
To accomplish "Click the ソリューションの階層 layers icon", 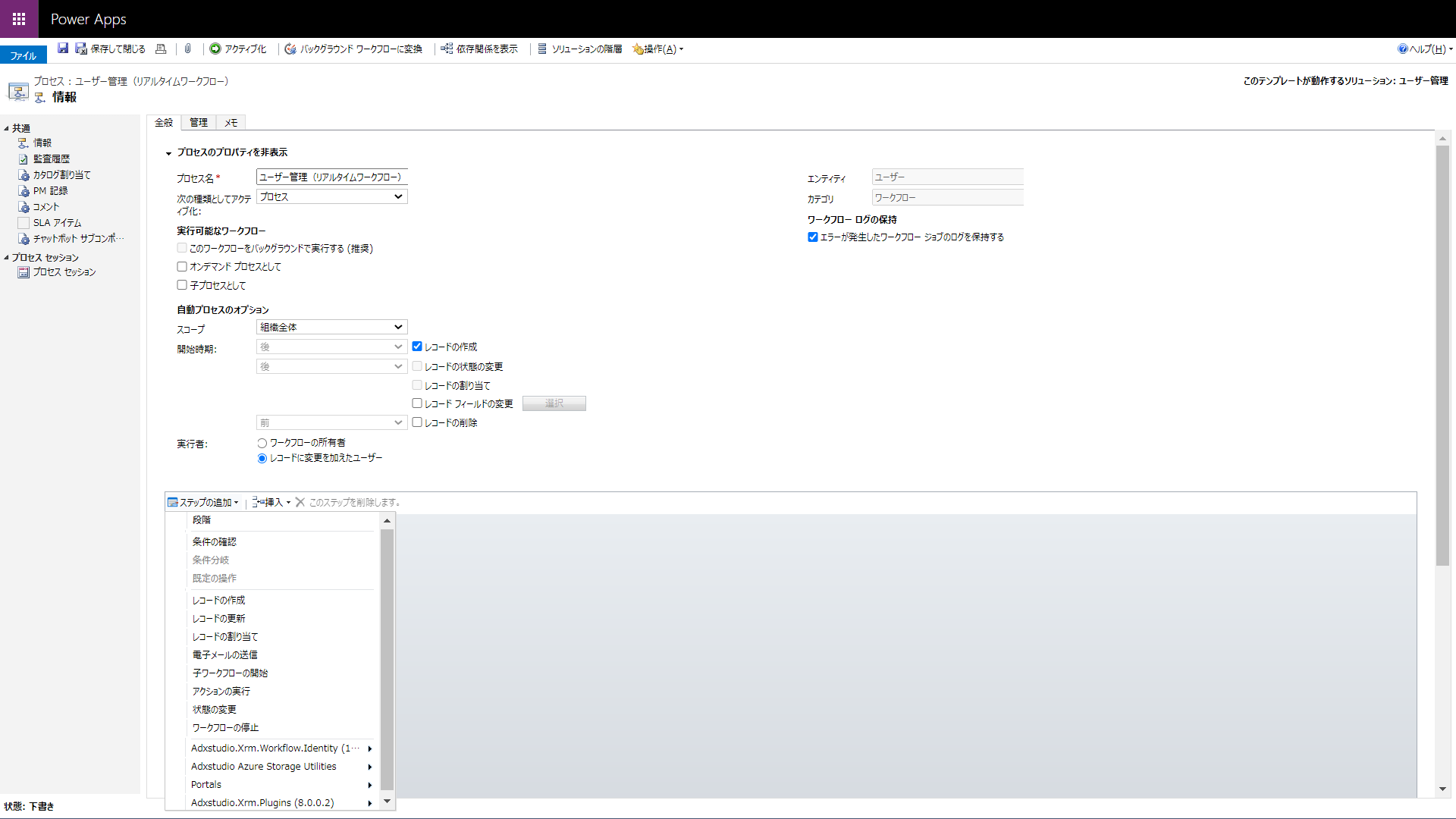I will click(542, 49).
